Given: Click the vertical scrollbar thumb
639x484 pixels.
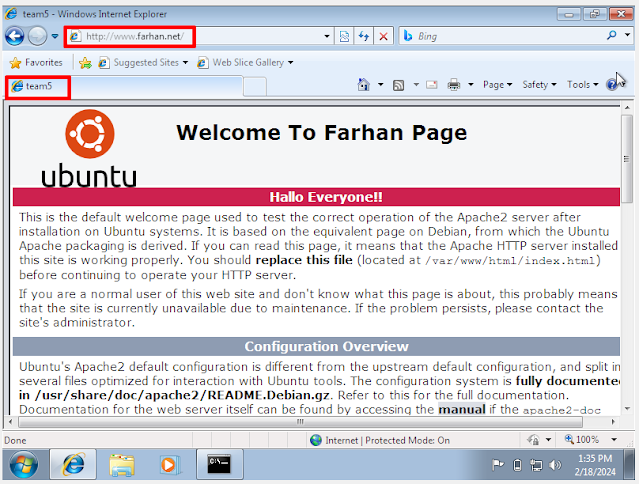Looking at the screenshot, I should 627,159.
